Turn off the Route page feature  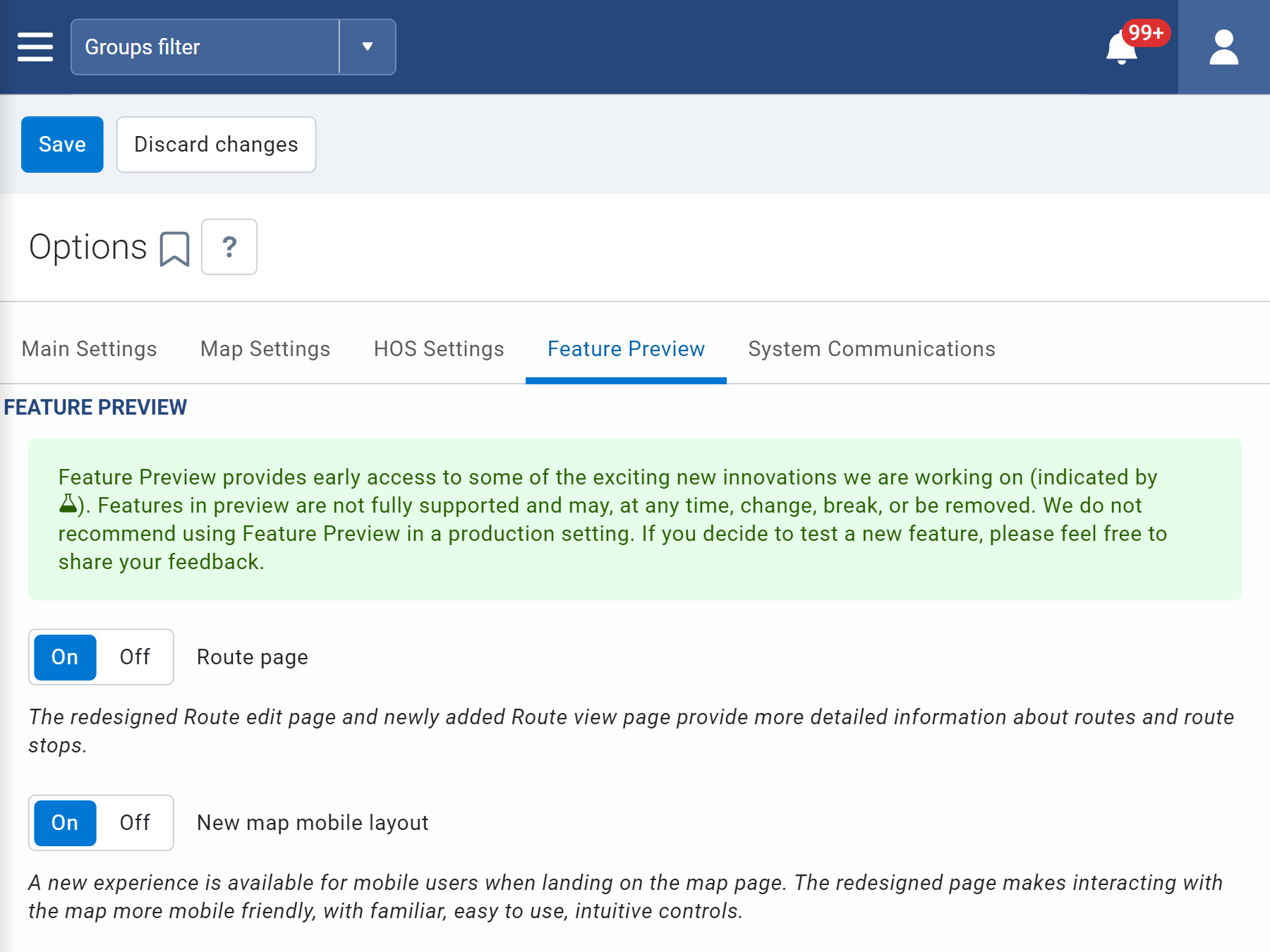135,657
